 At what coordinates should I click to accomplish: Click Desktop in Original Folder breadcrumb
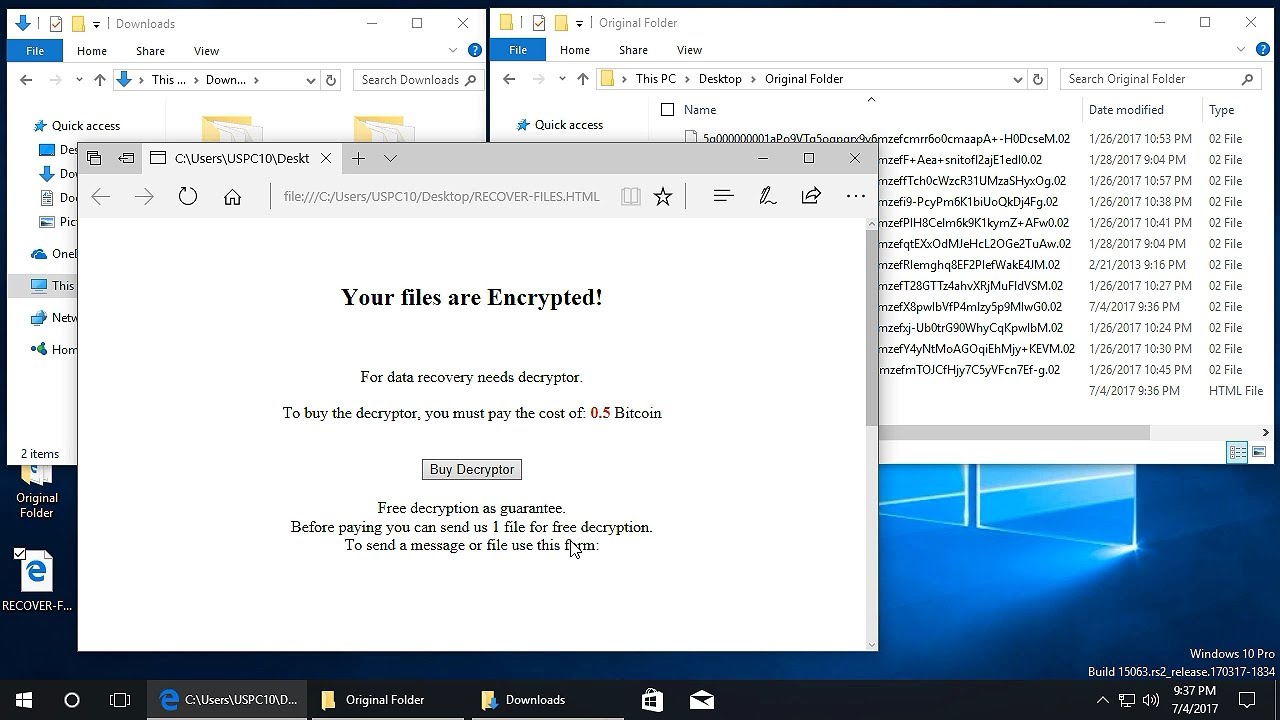tap(720, 79)
